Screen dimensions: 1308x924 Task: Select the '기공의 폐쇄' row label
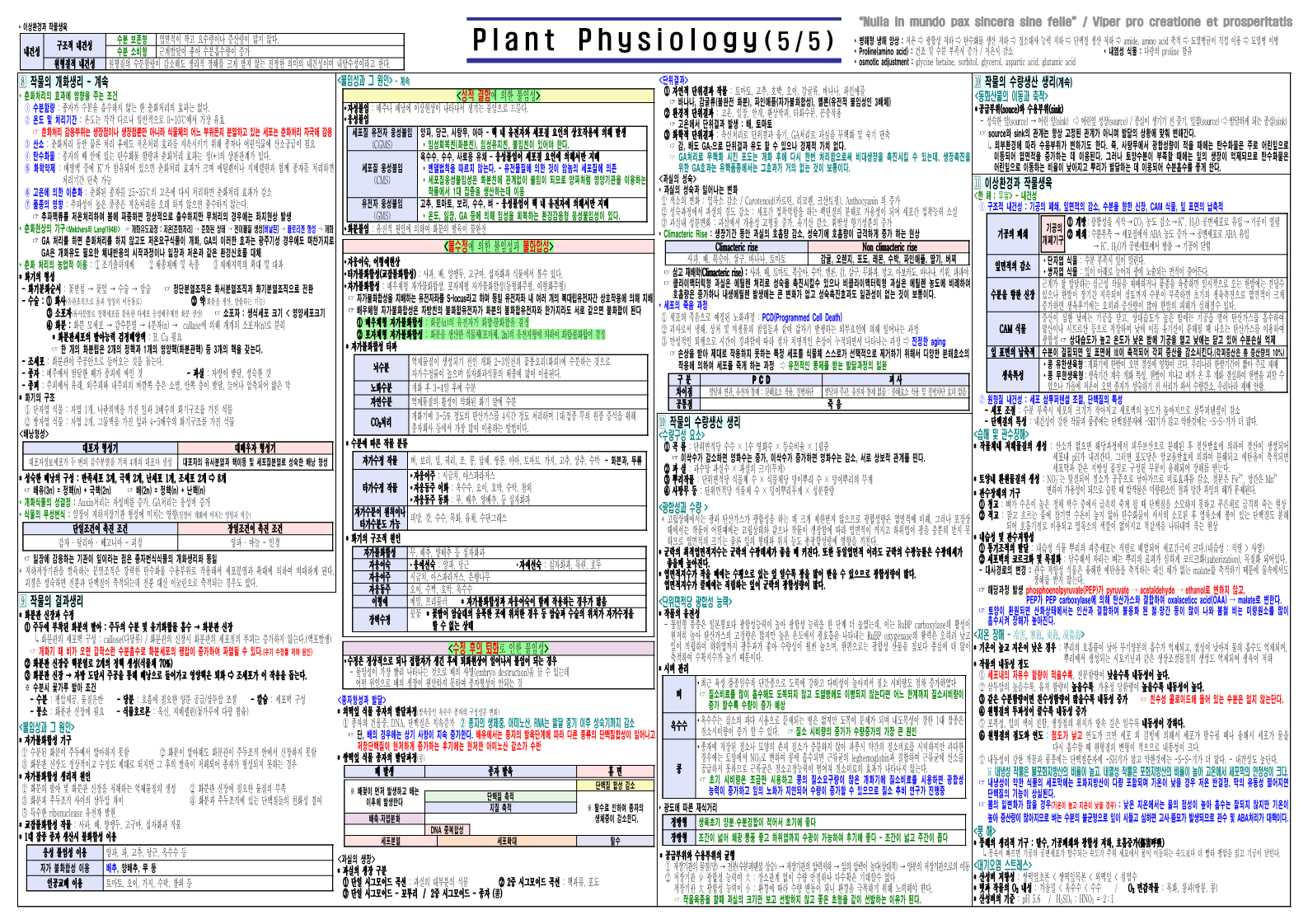[x=1012, y=234]
